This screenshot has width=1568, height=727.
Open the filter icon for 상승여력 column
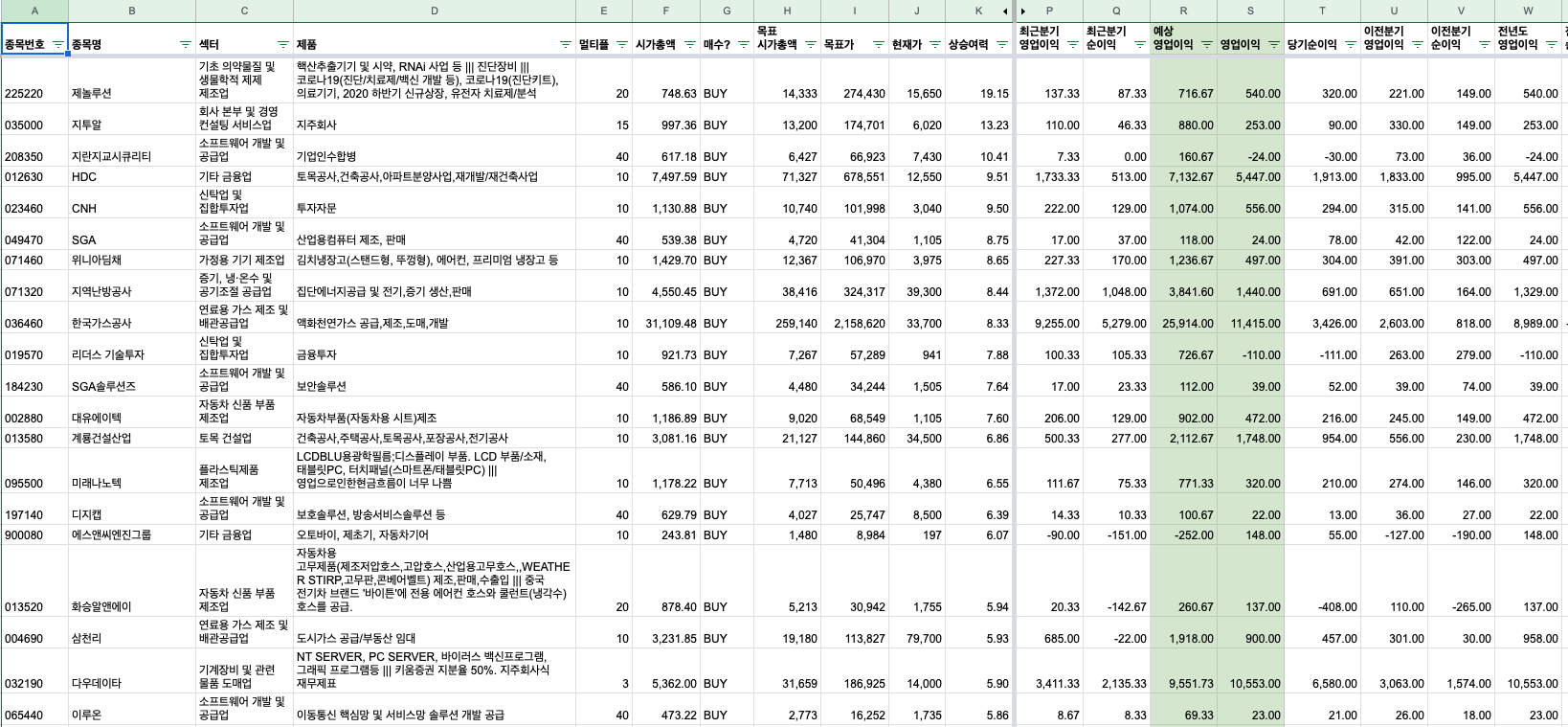pyautogui.click(x=1002, y=45)
